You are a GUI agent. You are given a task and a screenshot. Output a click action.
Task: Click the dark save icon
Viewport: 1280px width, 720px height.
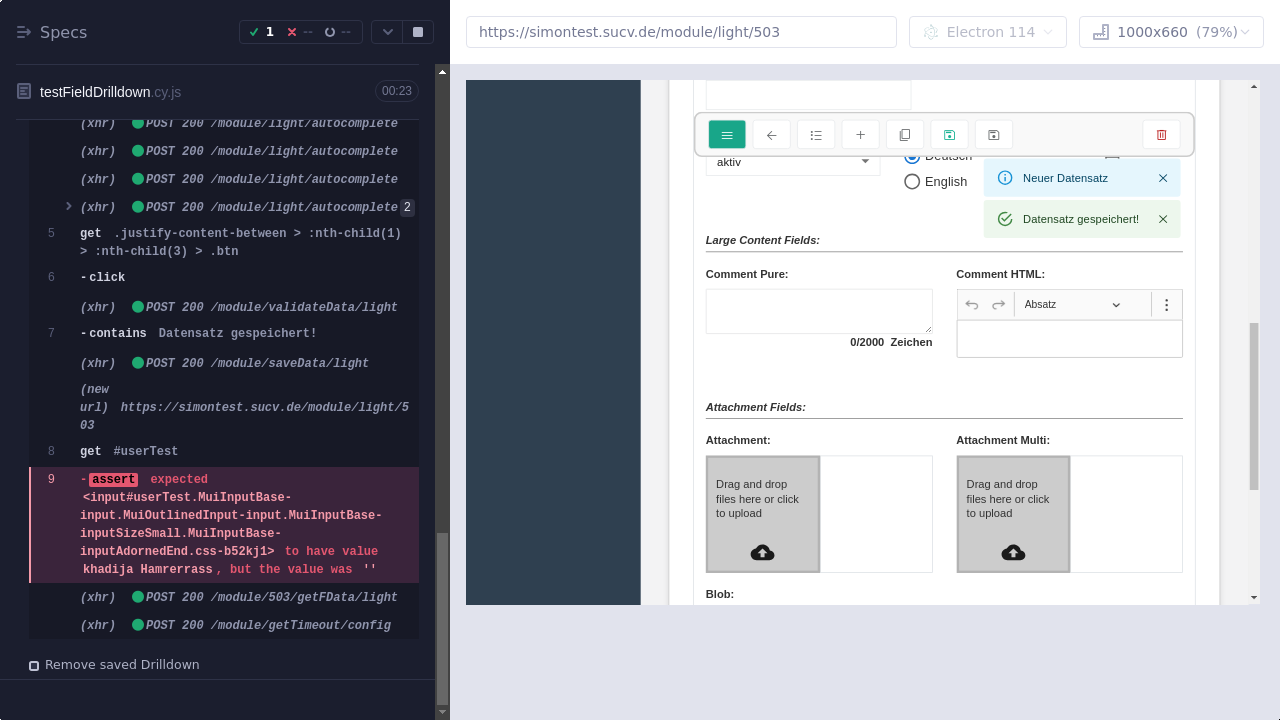coord(994,135)
